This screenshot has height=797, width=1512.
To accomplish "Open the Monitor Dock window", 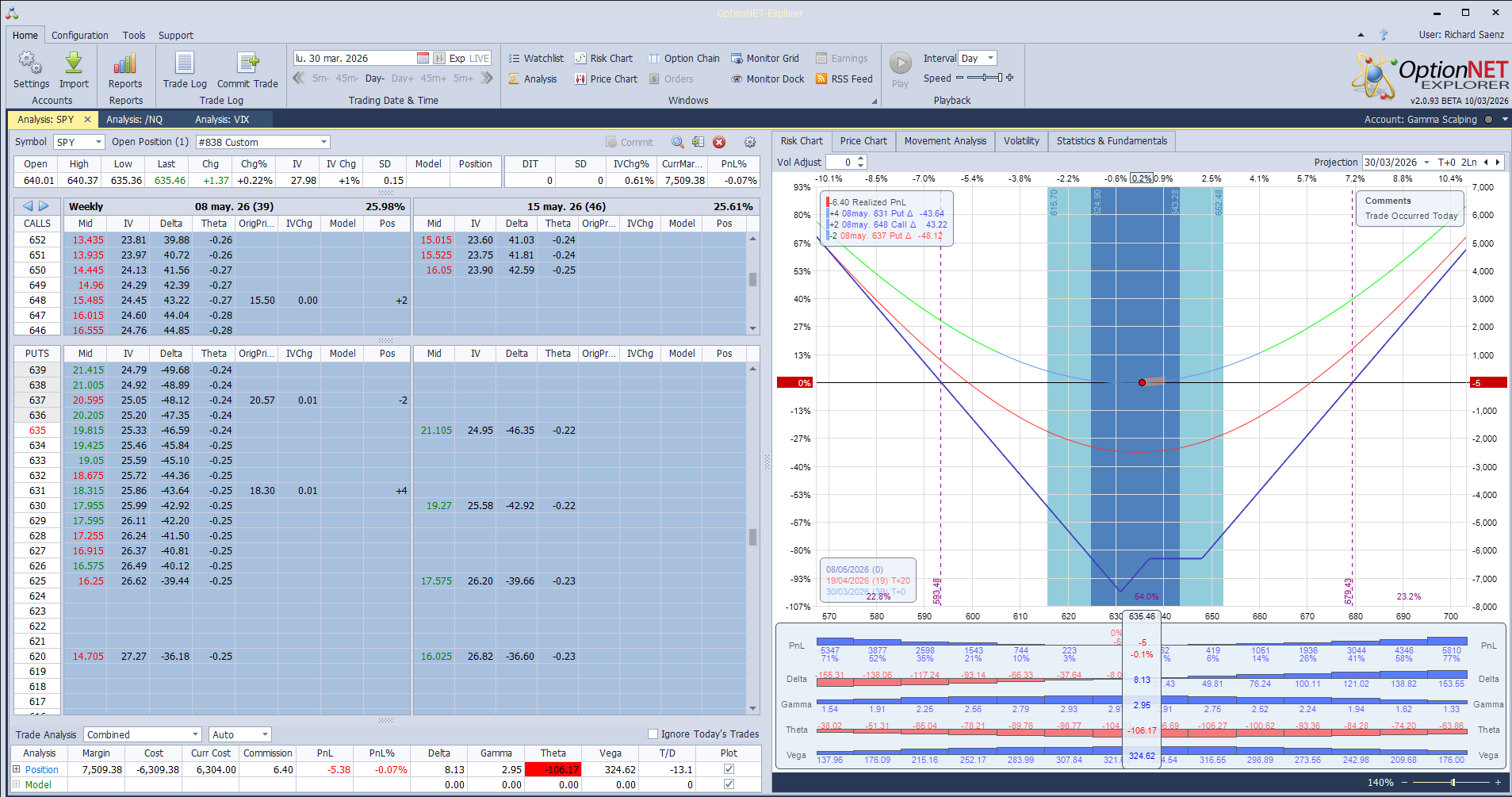I will [767, 79].
